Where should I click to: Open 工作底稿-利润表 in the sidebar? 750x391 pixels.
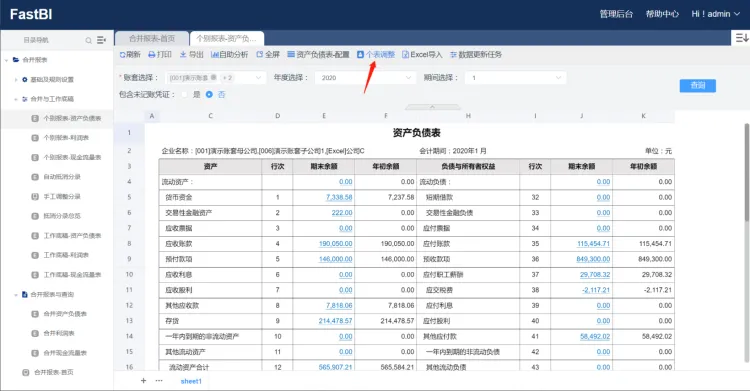tap(66, 255)
